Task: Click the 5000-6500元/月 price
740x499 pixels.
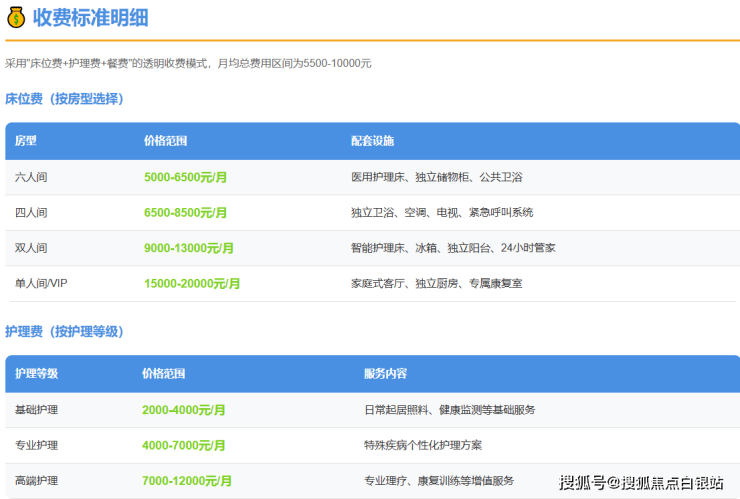Action: (185, 177)
